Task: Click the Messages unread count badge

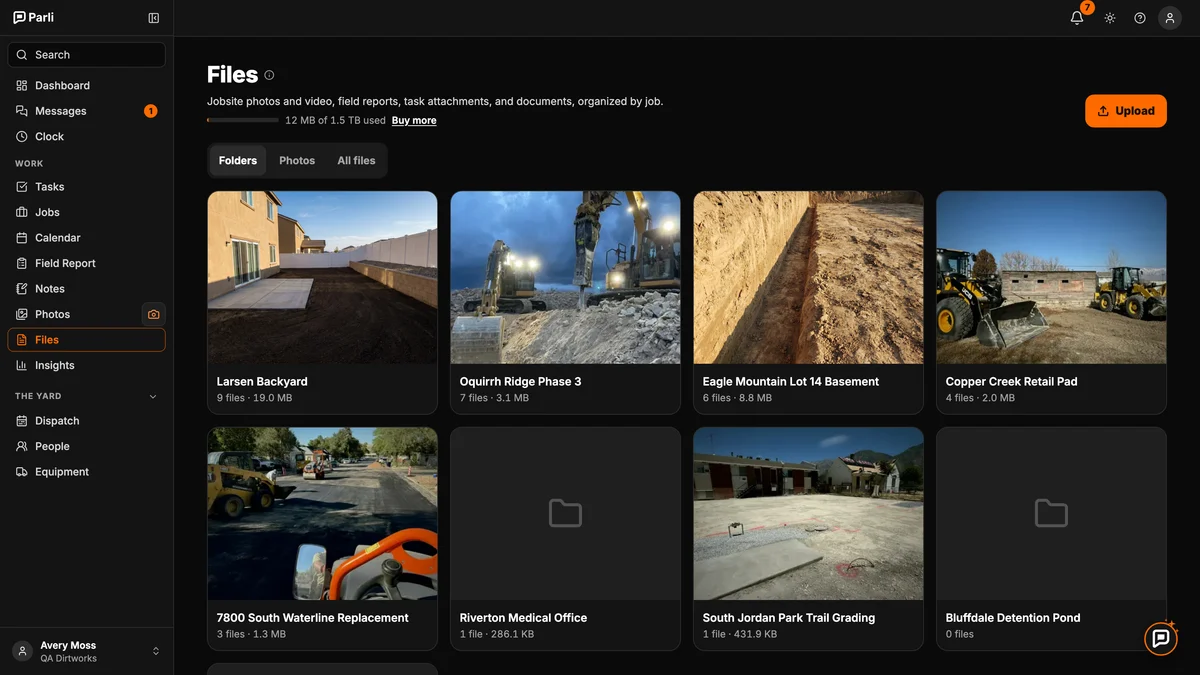Action: coord(151,111)
